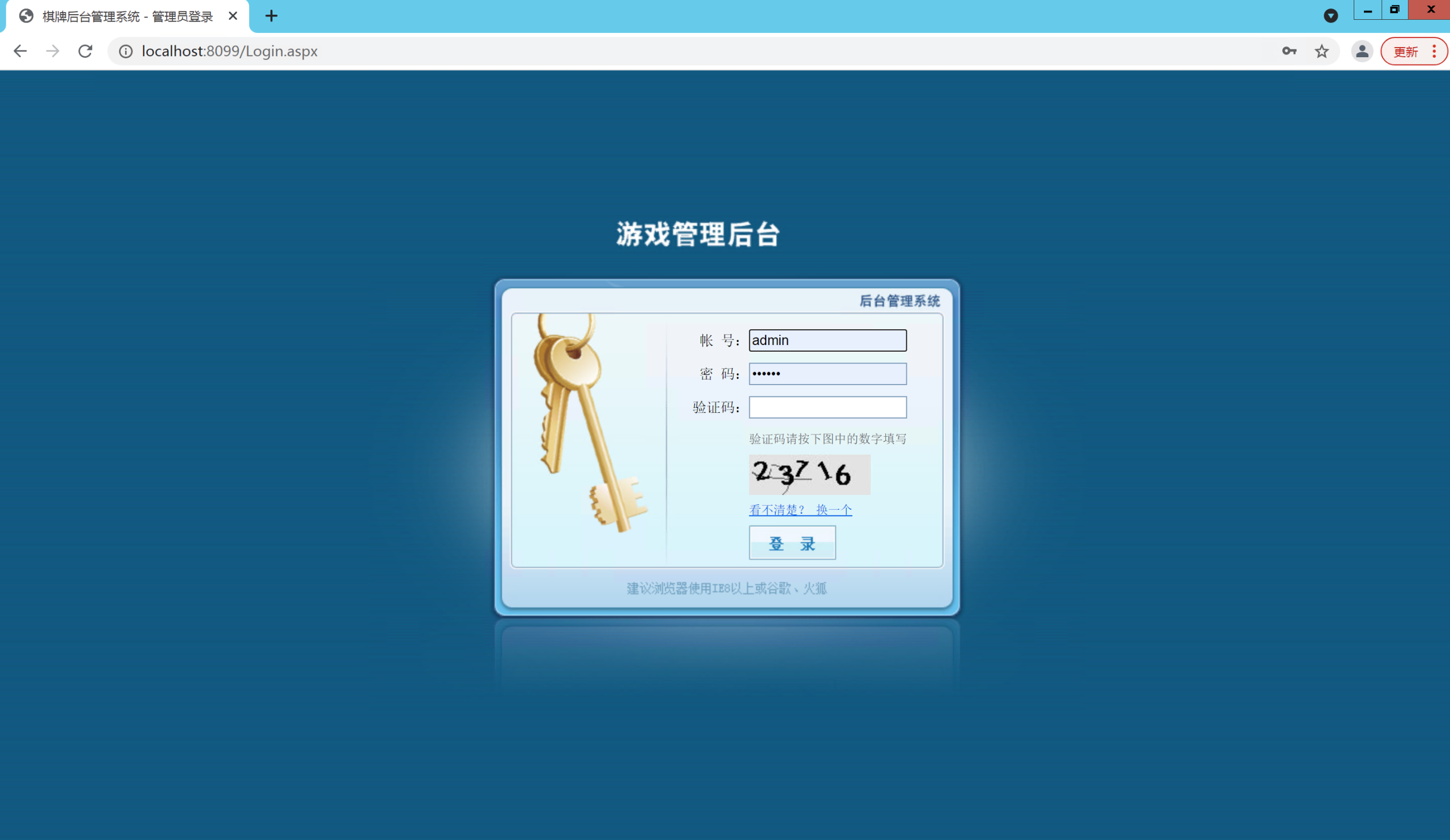Click the 更新 update button
This screenshot has height=840, width=1450.
[x=1405, y=52]
